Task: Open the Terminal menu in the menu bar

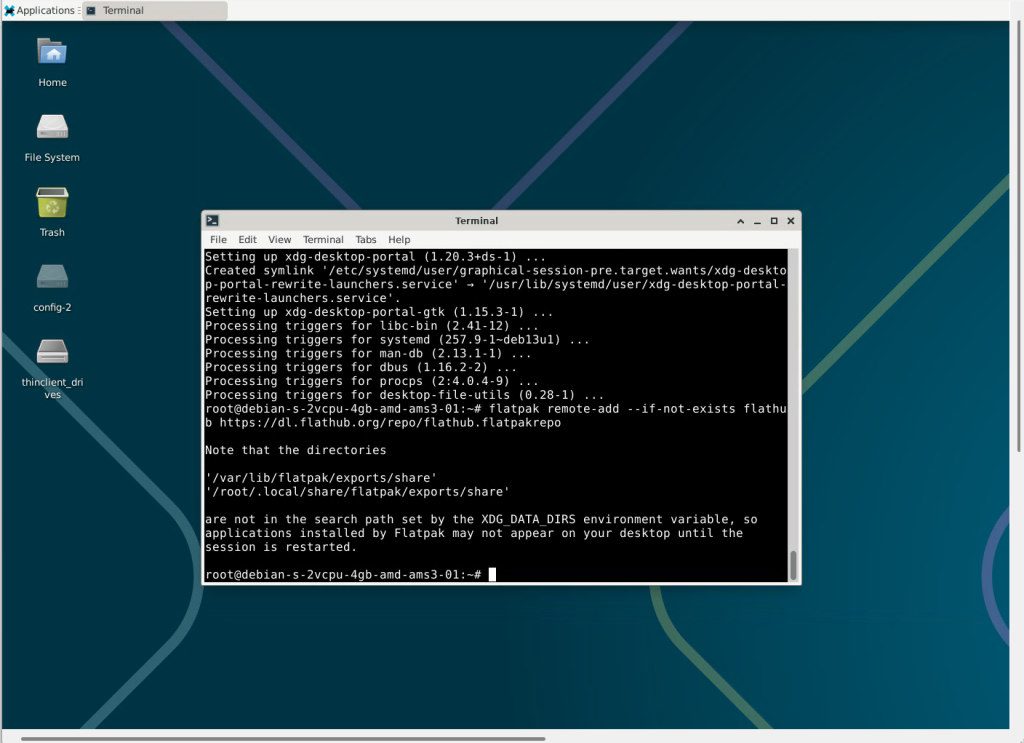Action: point(323,240)
